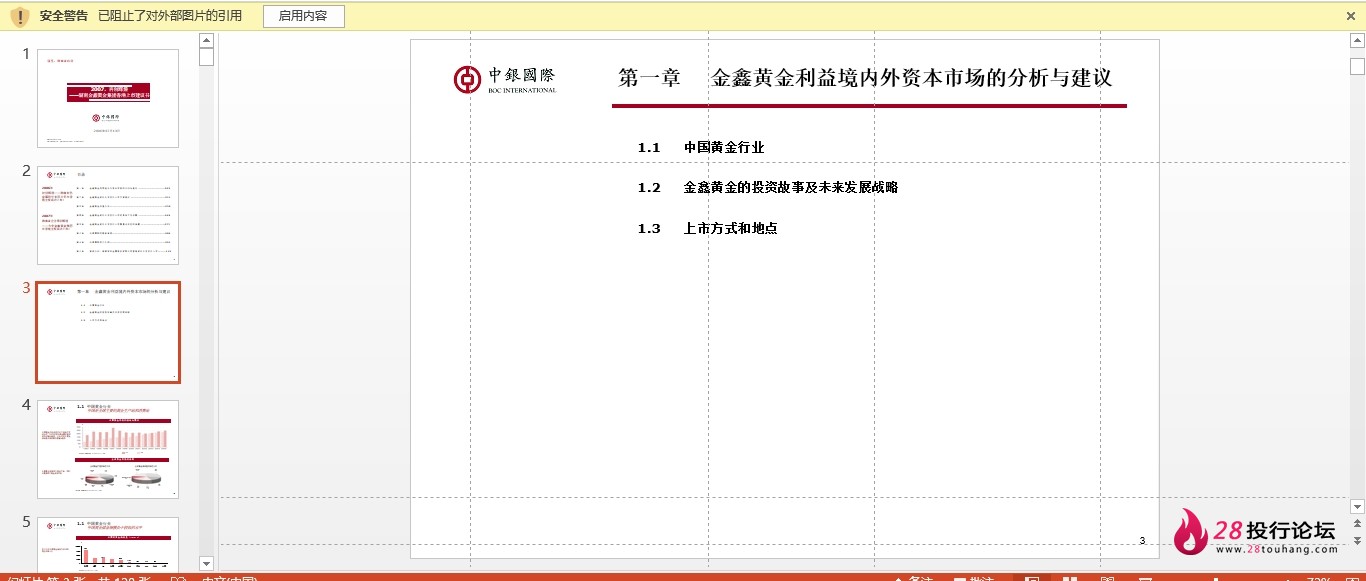Click the 安全警告 label
Screen dimensions: 1366x581
point(64,16)
